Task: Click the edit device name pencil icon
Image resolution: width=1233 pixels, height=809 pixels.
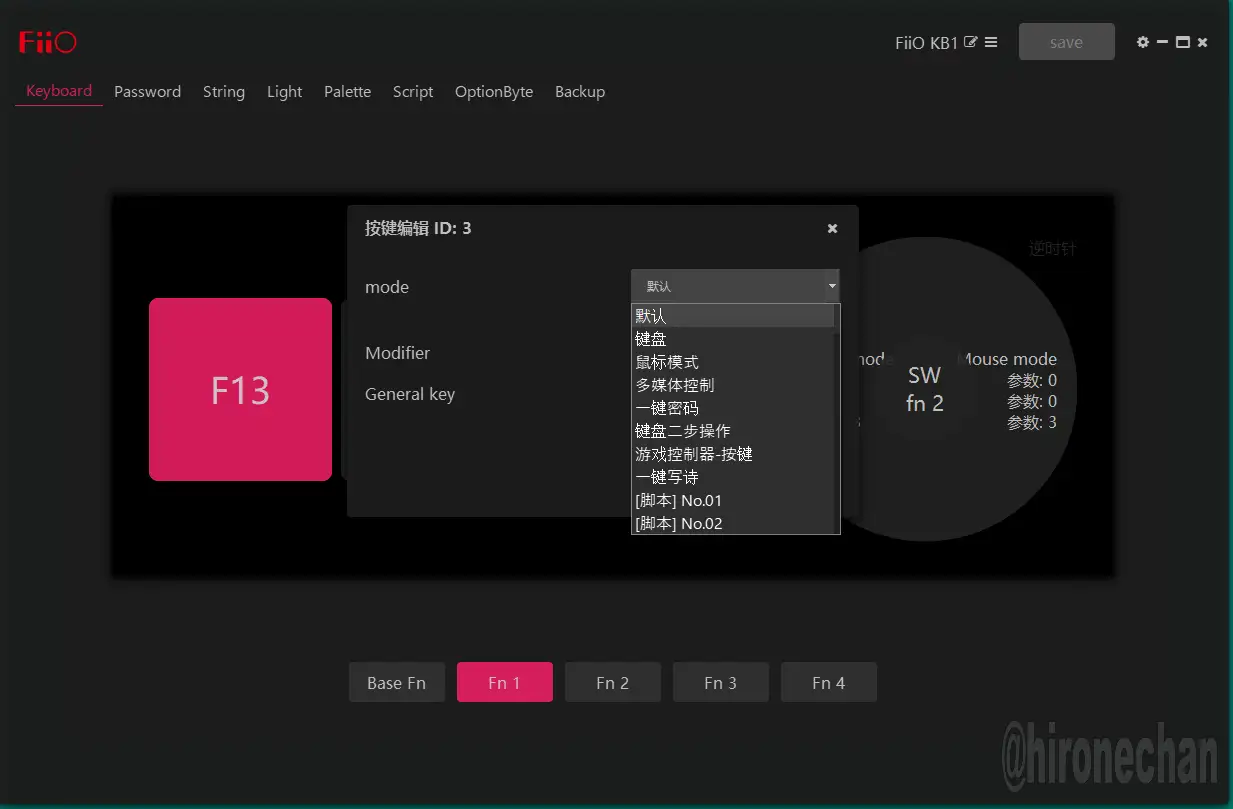Action: pyautogui.click(x=970, y=42)
